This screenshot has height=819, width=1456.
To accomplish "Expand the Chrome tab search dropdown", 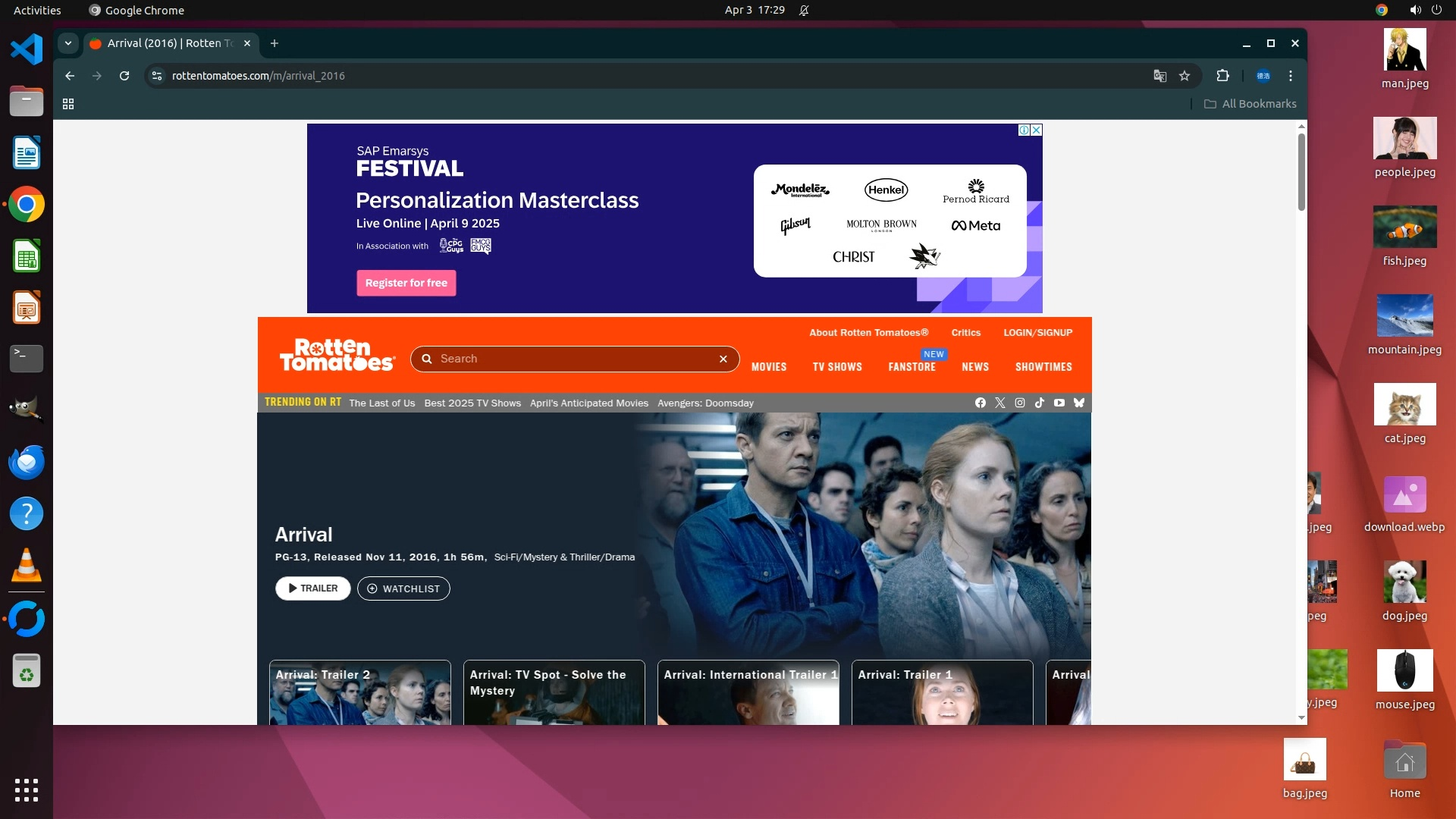I will point(68,43).
